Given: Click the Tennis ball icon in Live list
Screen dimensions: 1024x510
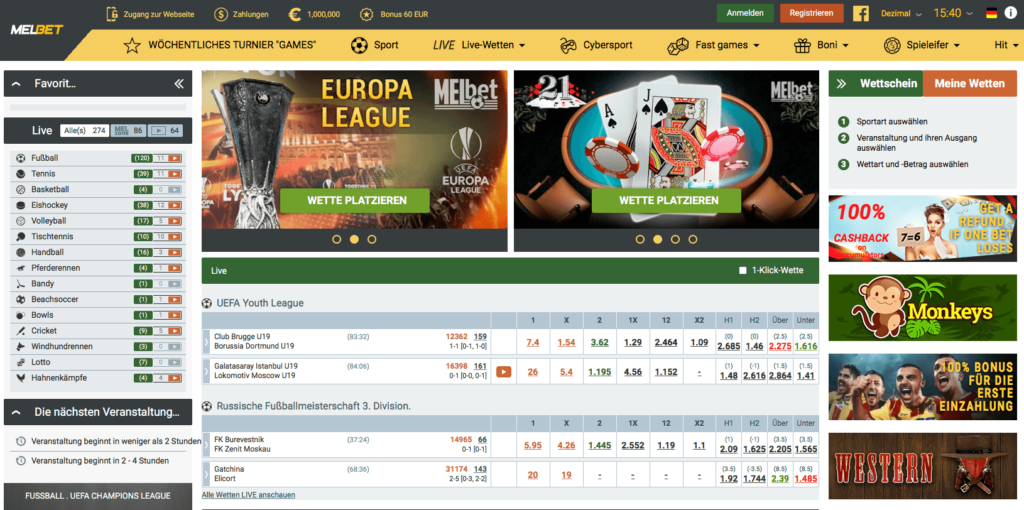Looking at the screenshot, I should 20,174.
